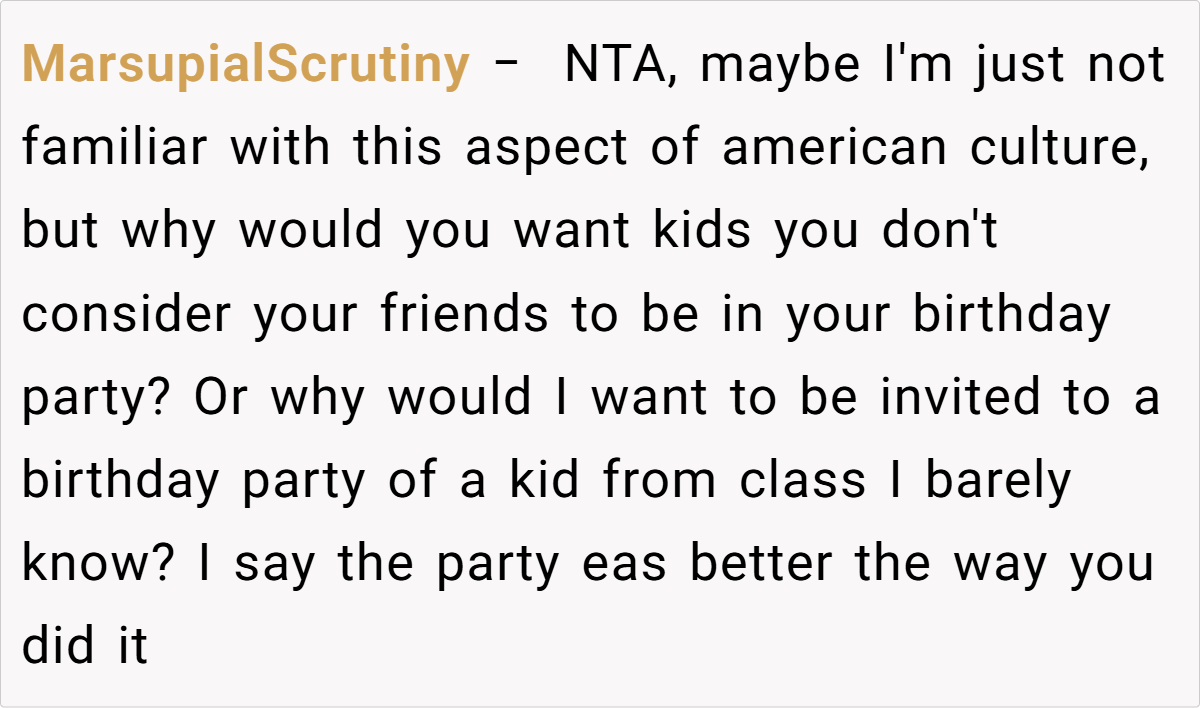
Task: Click the misspelled word "eas"
Action: pos(632,563)
